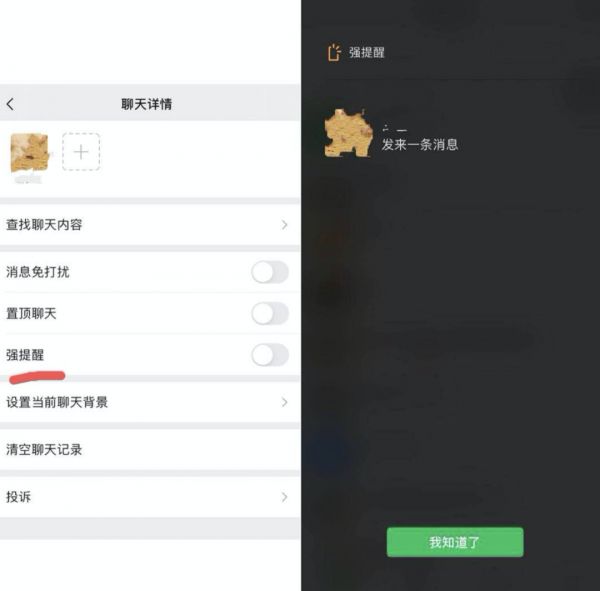
Task: Tap the chevron next to 投诉
Action: (x=284, y=497)
